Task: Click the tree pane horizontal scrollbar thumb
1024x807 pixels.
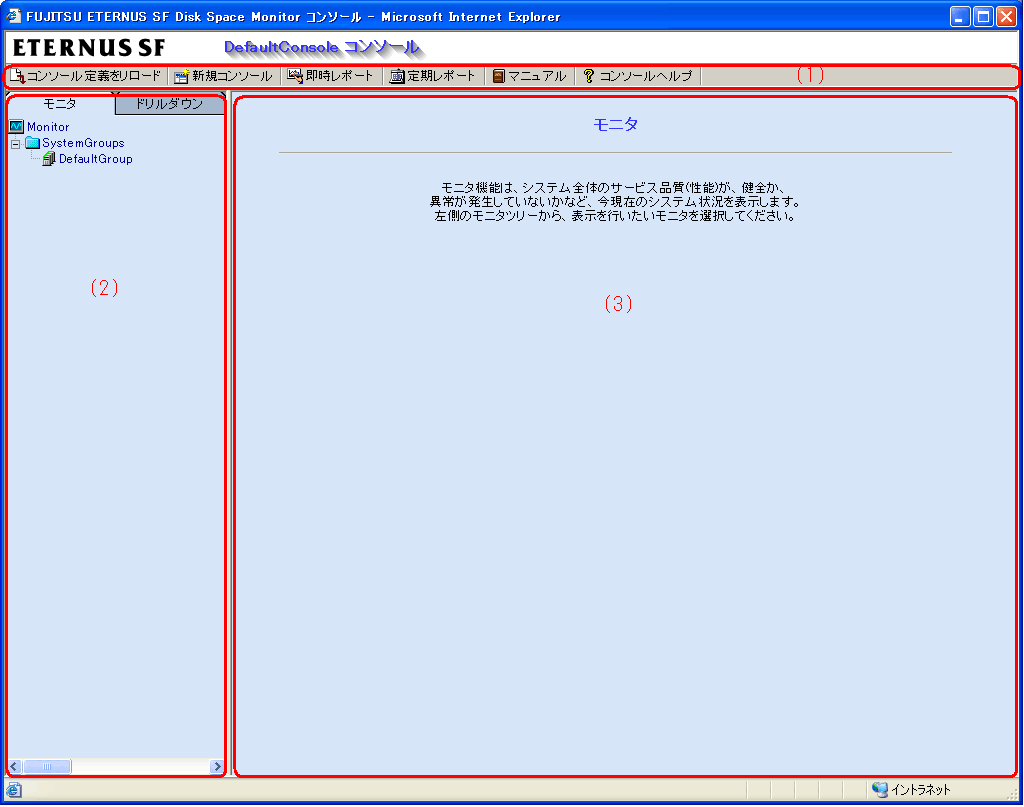Action: tap(46, 767)
